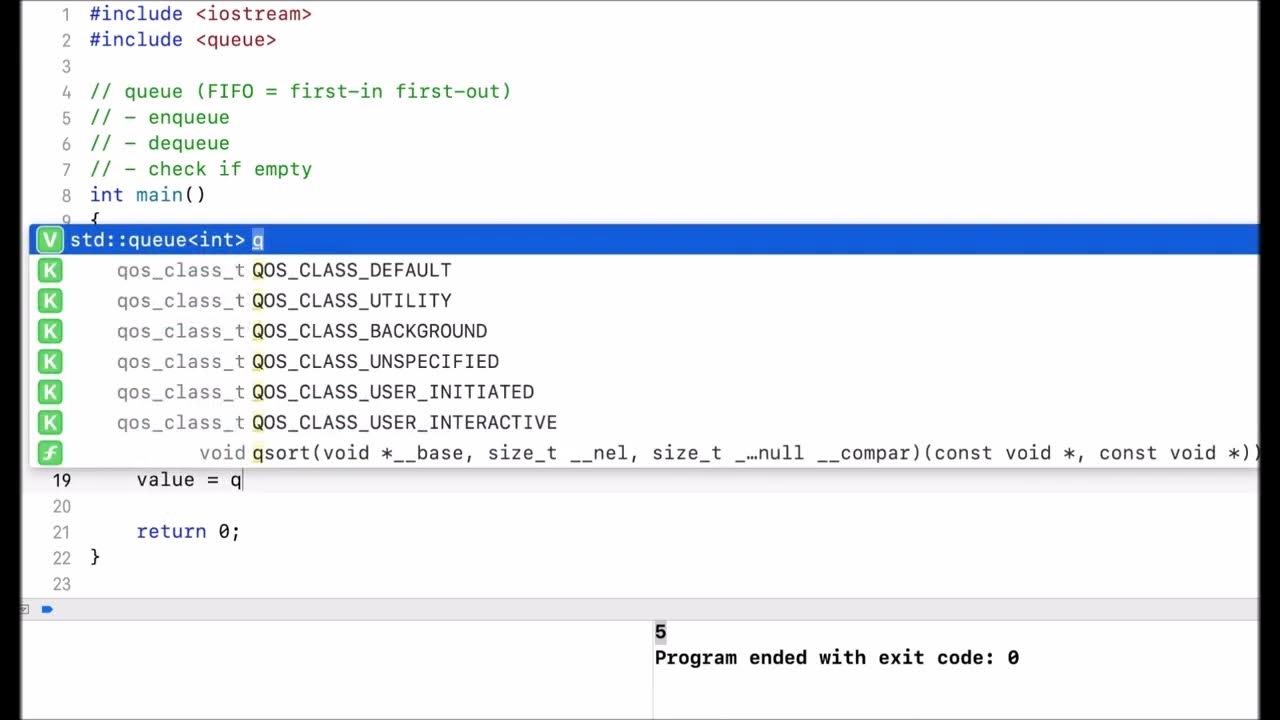The width and height of the screenshot is (1280, 720).
Task: Select the std::queue<int> q completion suggestion
Action: (644, 240)
